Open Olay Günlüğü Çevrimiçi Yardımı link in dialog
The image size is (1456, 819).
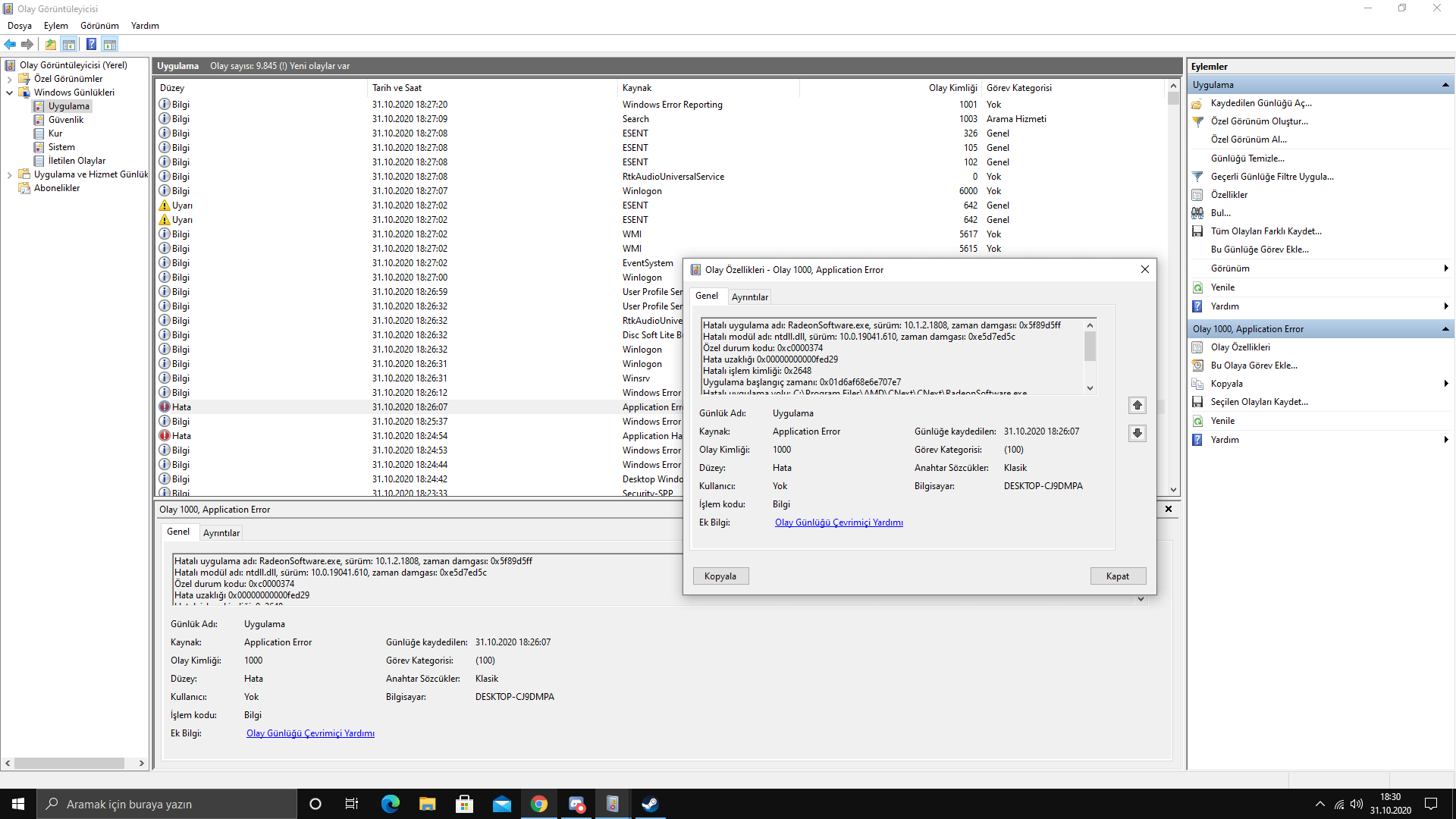[839, 522]
